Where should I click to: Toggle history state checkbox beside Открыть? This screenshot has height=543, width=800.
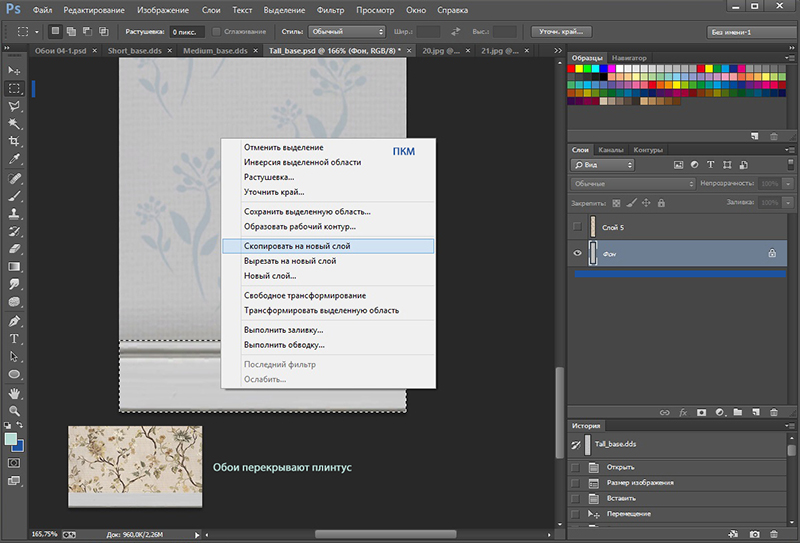(575, 467)
